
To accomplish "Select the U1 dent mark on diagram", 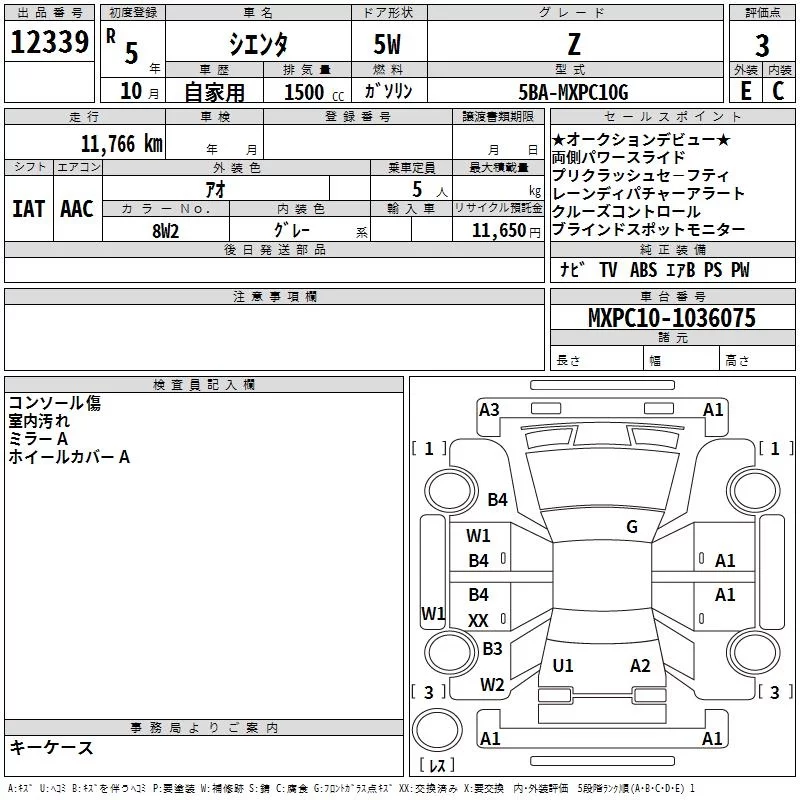I will [x=563, y=665].
